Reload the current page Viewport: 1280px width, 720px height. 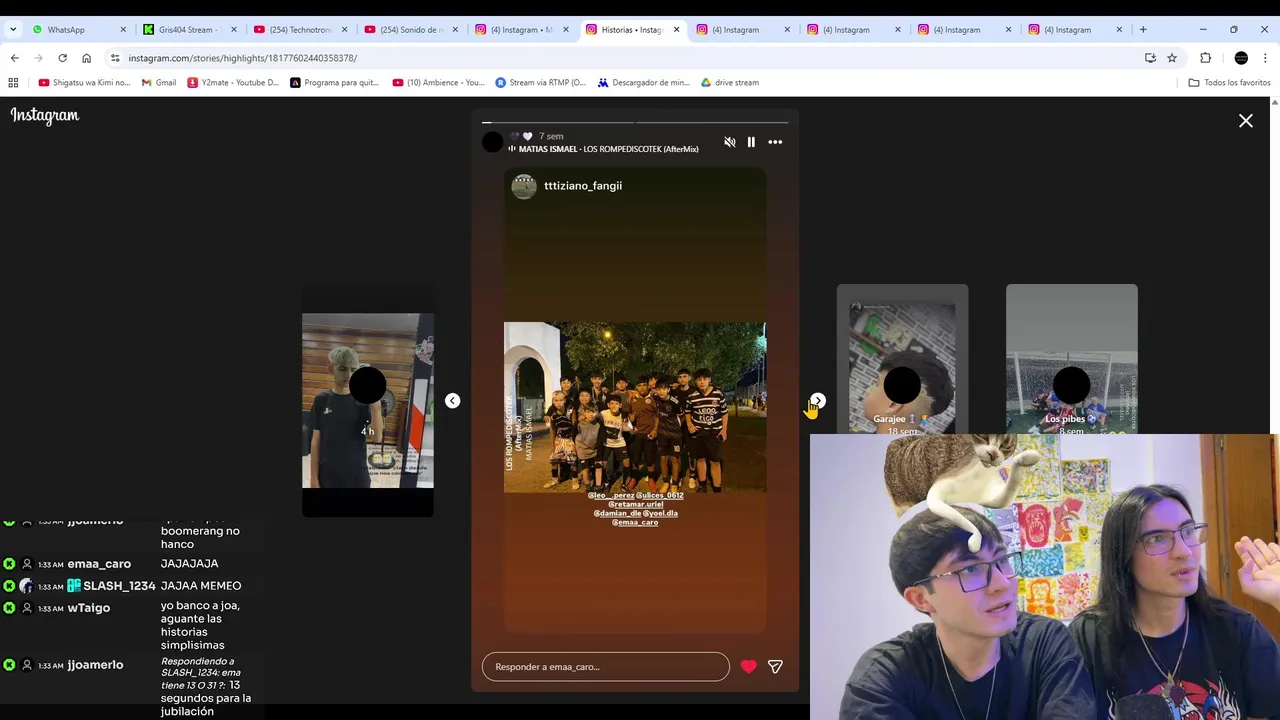coord(62,58)
